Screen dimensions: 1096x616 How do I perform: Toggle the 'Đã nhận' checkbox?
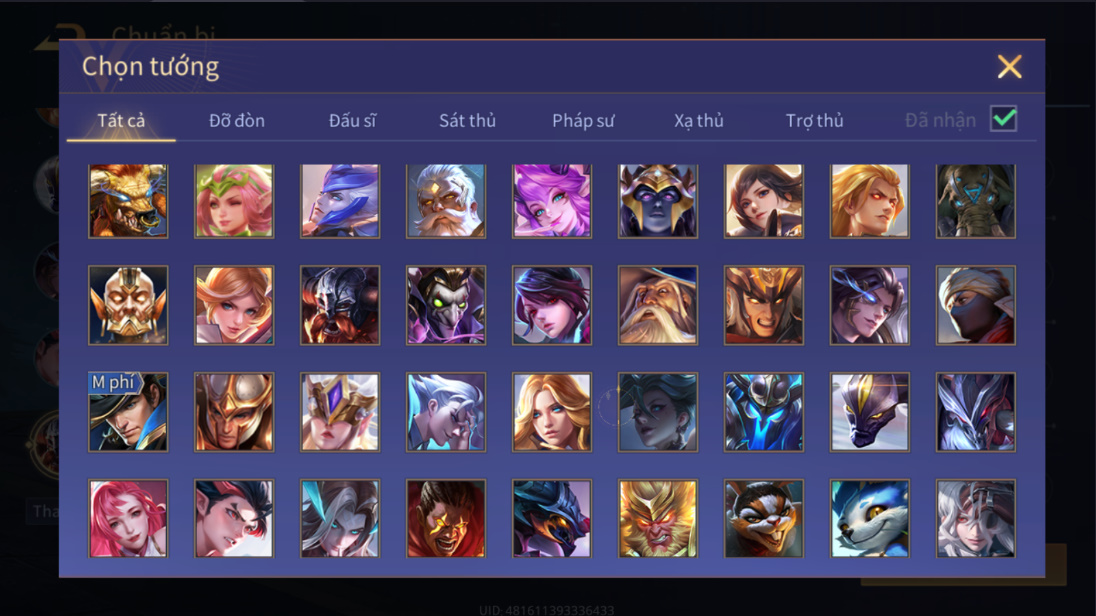click(x=1004, y=119)
